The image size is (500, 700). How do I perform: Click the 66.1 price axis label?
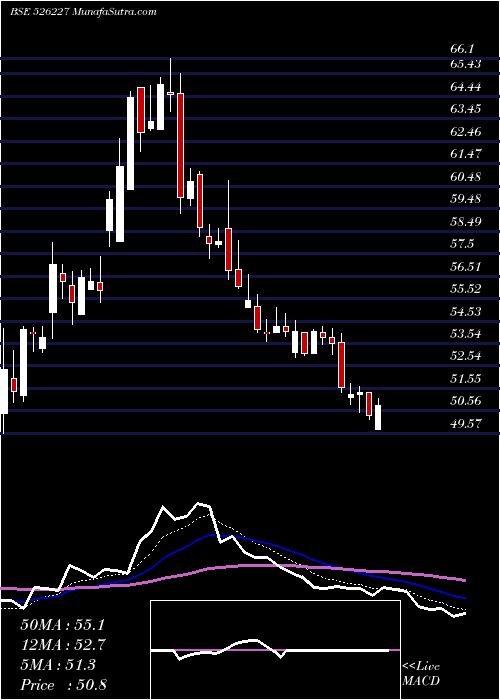click(462, 49)
